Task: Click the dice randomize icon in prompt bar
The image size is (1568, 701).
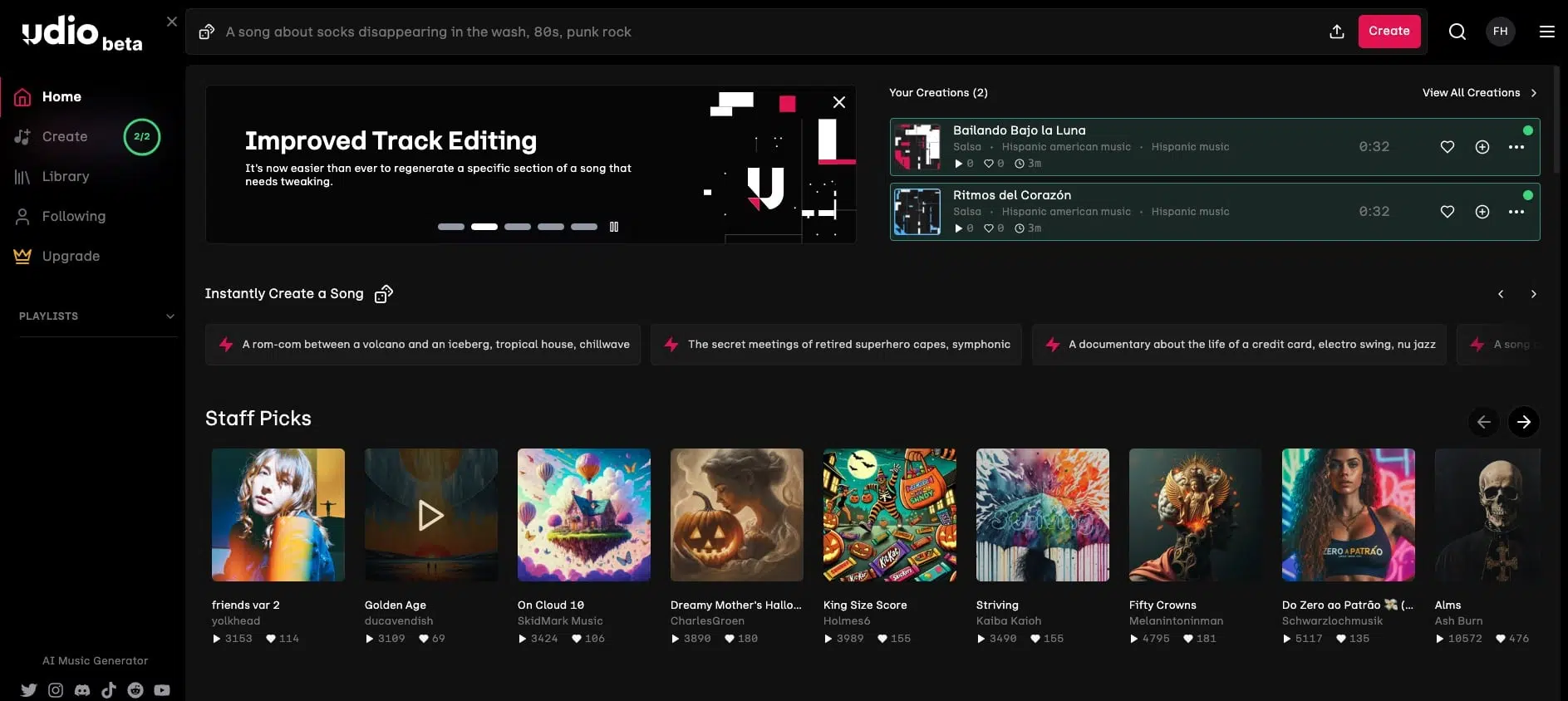Action: point(207,32)
